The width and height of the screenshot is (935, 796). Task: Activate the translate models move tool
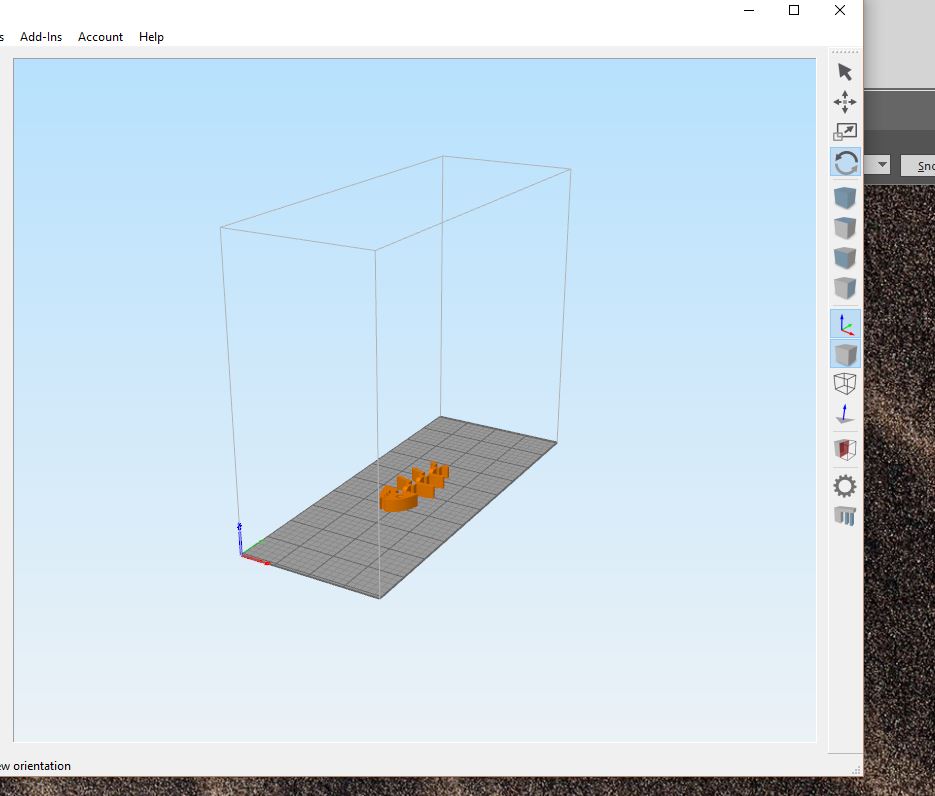pos(845,102)
